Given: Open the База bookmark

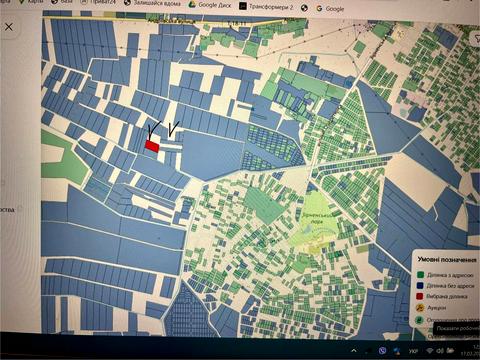Looking at the screenshot, I should (62, 2).
